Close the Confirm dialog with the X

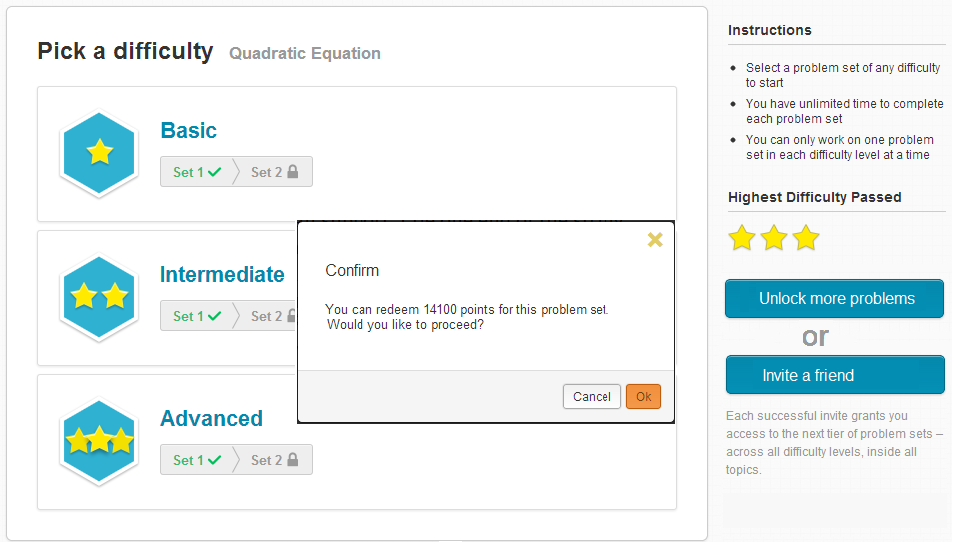tap(655, 240)
